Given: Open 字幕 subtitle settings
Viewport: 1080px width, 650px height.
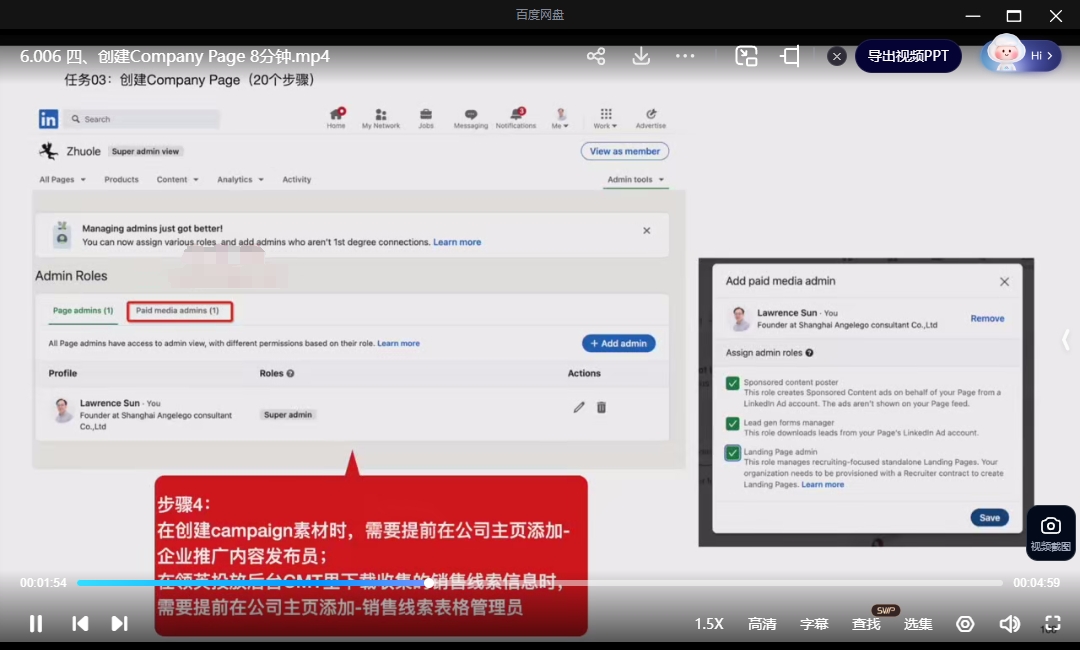Looking at the screenshot, I should pos(814,624).
